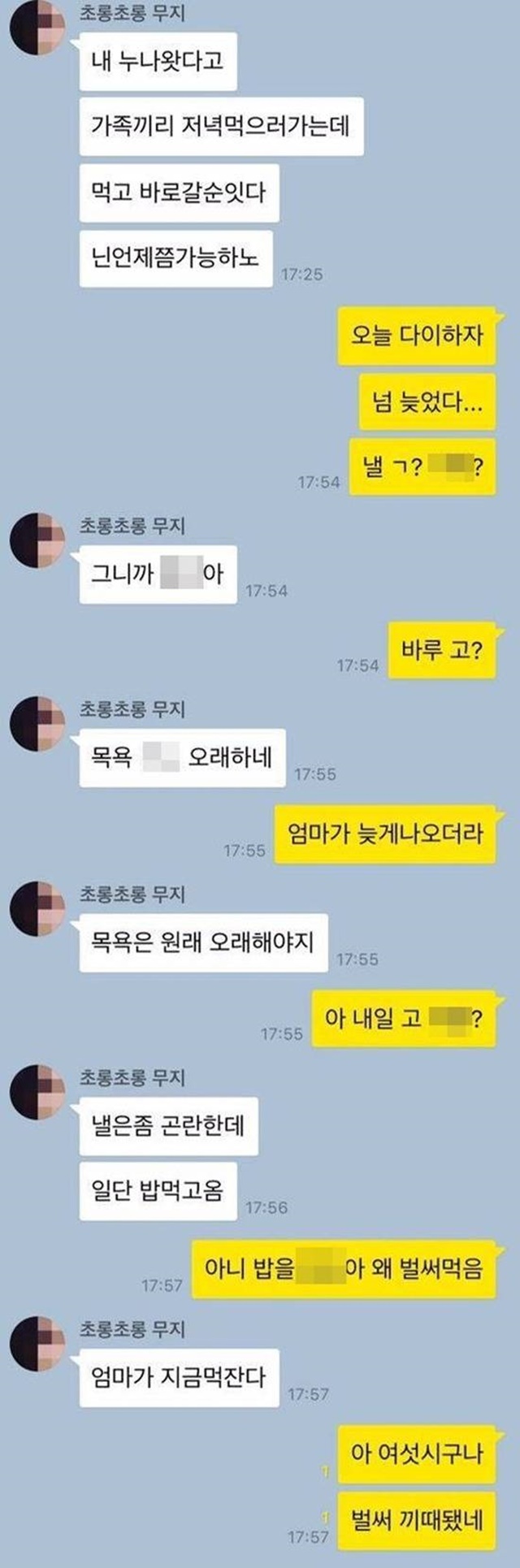
Task: Select the yellow '왜 벌써먹음' bubble
Action: point(344,1269)
